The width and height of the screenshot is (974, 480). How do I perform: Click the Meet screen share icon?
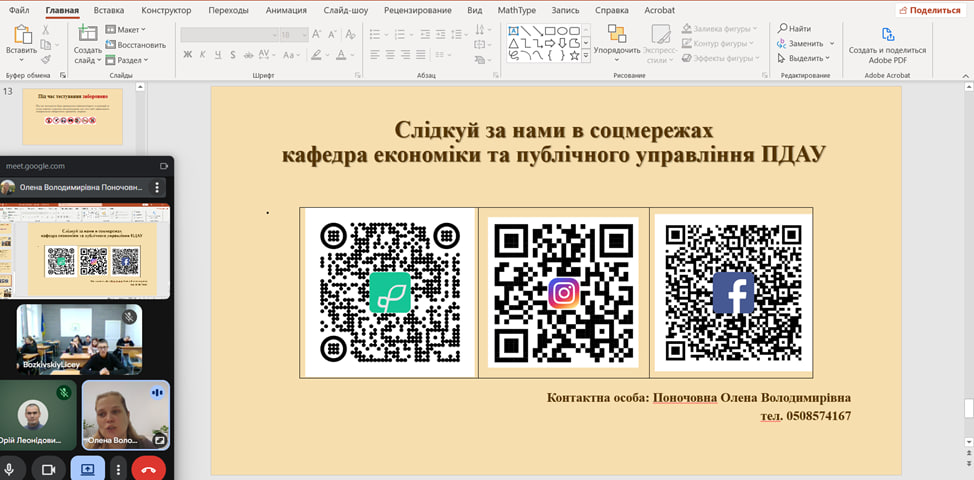click(x=87, y=468)
